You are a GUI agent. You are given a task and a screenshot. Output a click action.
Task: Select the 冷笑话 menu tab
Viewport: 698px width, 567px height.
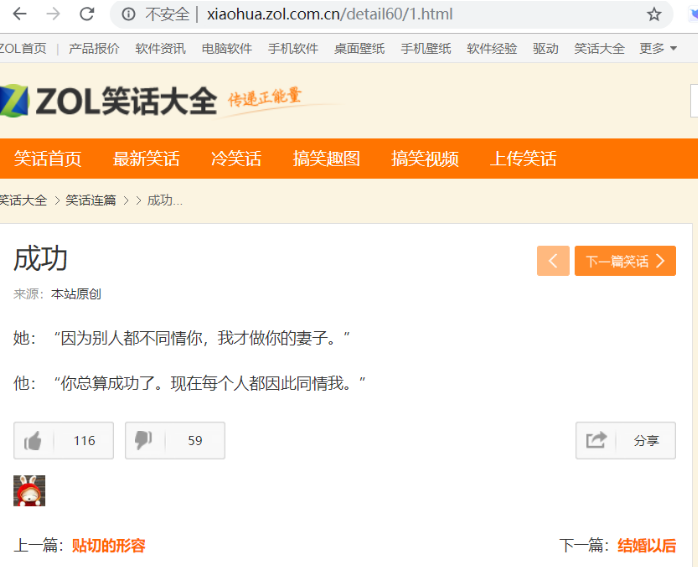(x=236, y=158)
